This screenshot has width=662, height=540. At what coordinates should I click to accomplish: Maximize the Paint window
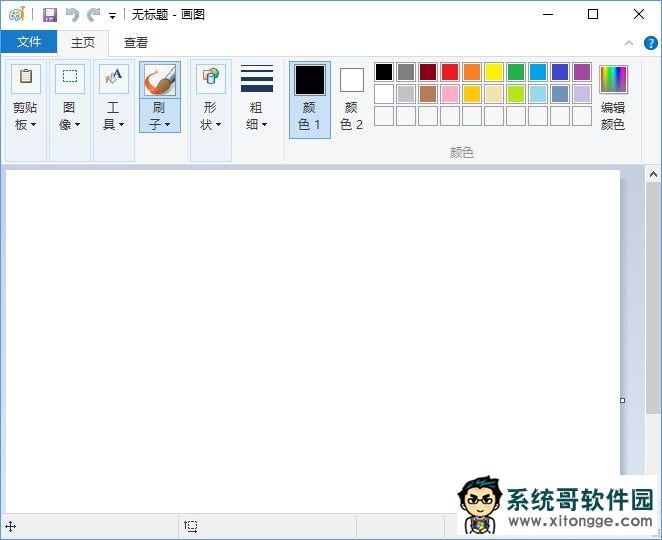click(x=593, y=15)
